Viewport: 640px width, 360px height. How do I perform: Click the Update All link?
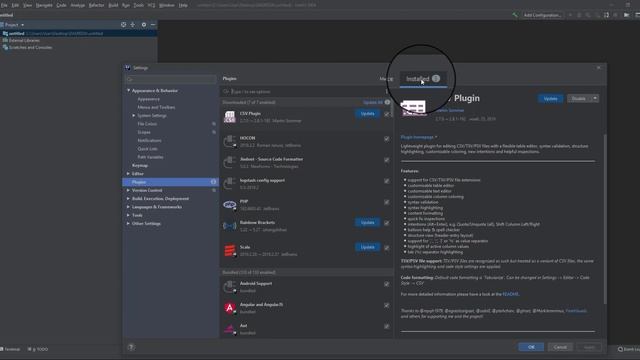click(x=373, y=102)
